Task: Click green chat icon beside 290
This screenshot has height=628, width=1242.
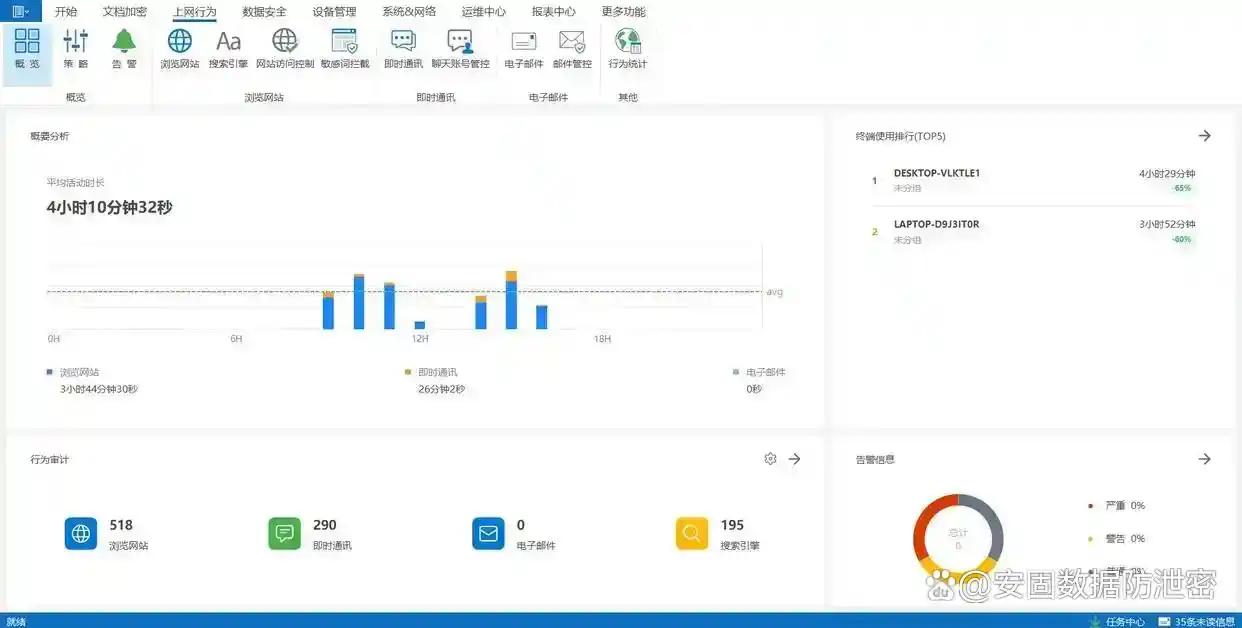Action: point(285,534)
